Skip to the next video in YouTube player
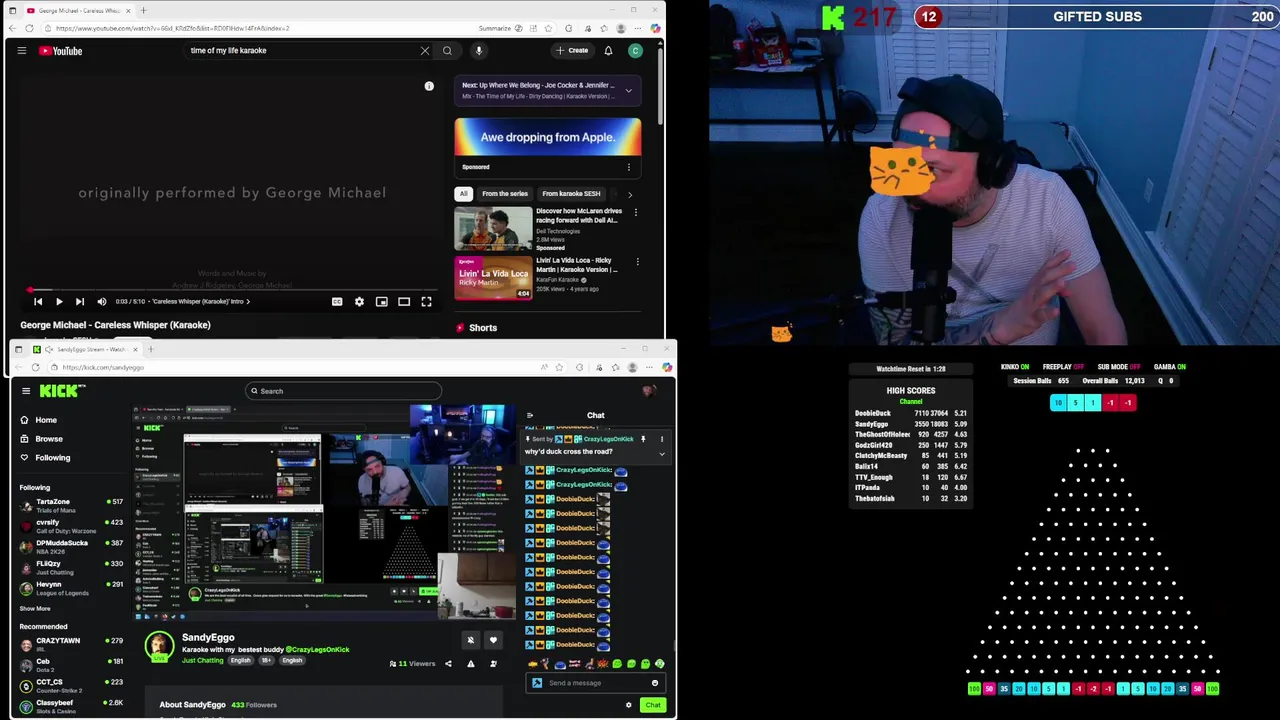 click(x=80, y=301)
